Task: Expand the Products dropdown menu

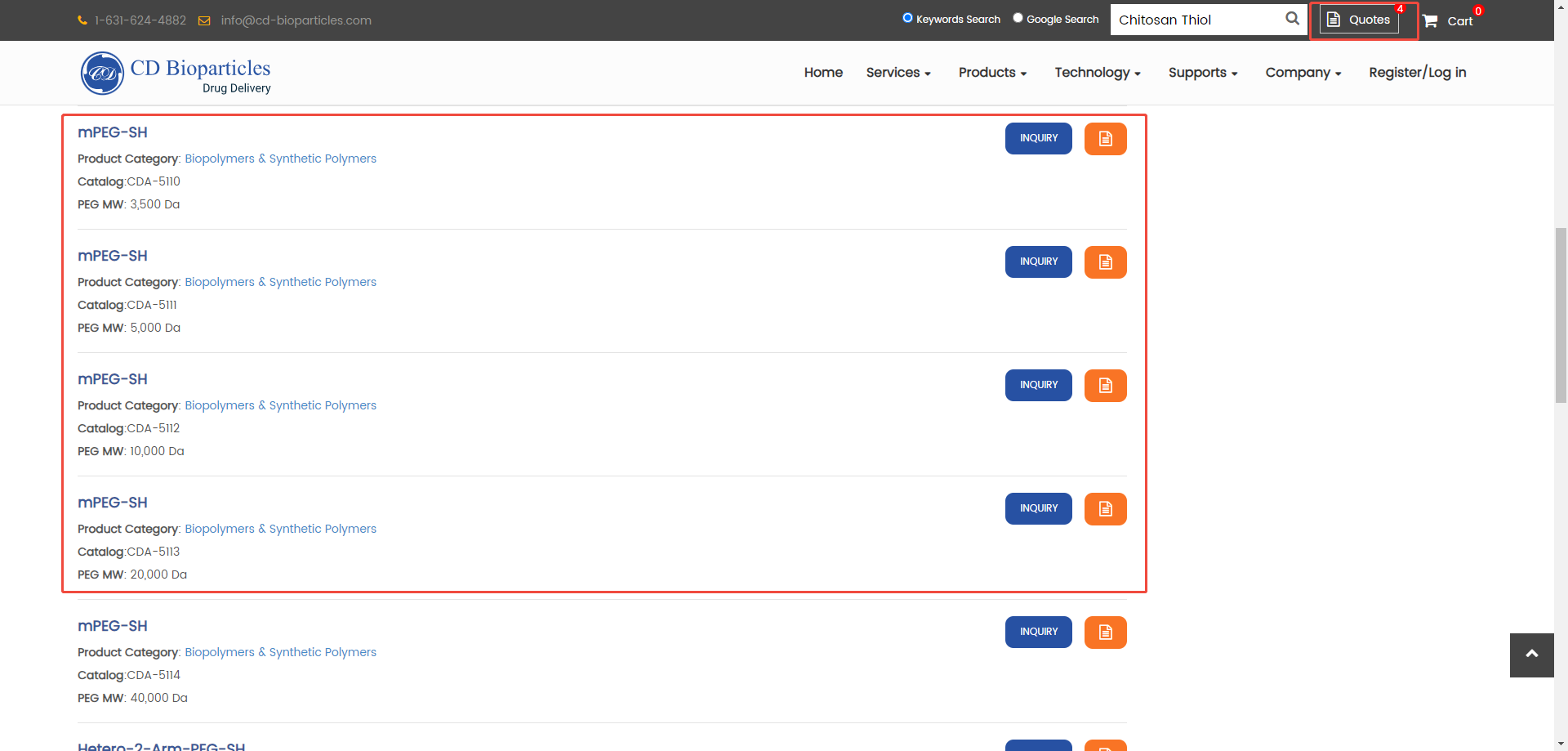Action: [x=992, y=73]
